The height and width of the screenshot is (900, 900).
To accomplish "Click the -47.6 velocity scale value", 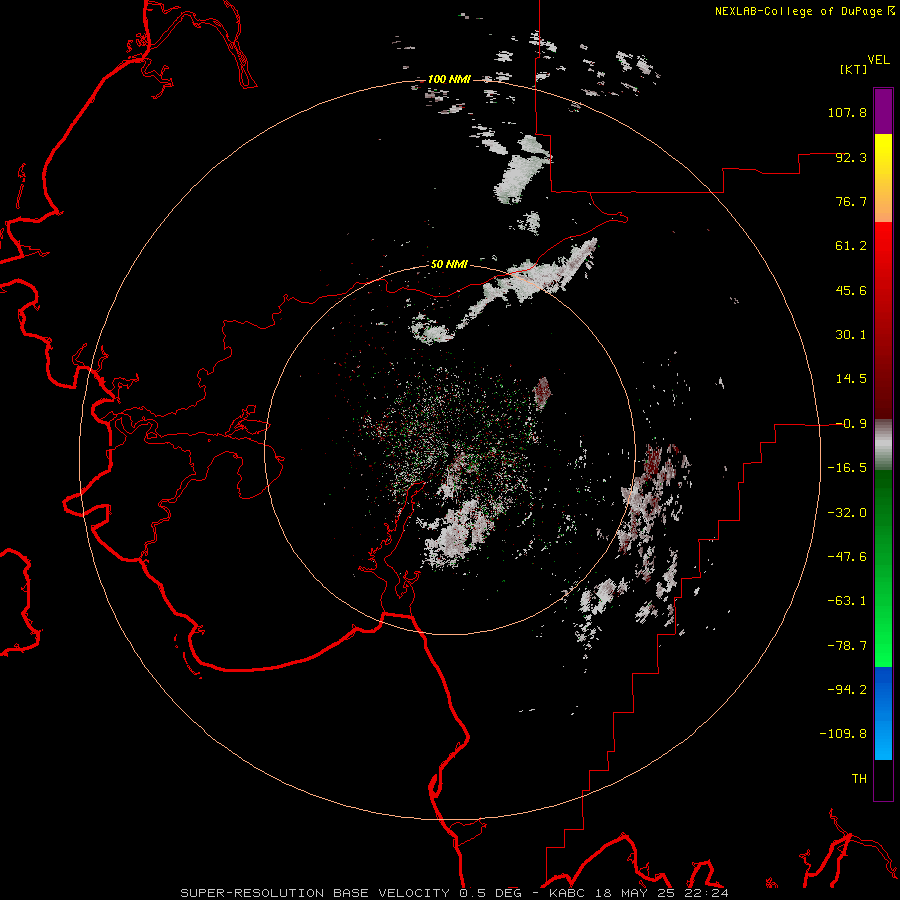I will tap(847, 557).
